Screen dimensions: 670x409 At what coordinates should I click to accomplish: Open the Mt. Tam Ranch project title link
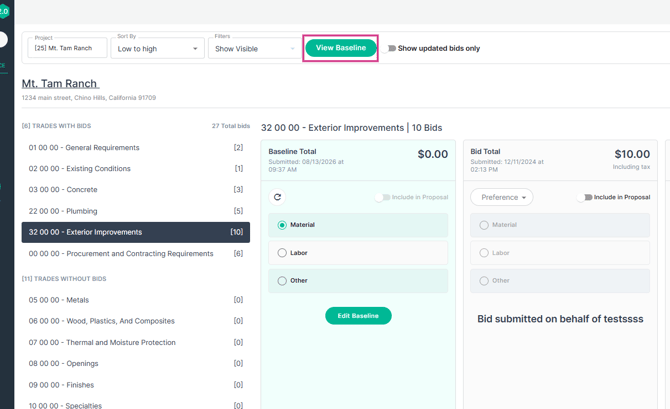coord(60,84)
